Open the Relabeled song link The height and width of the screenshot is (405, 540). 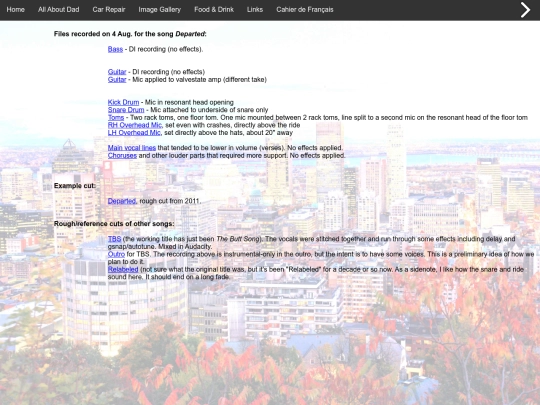(x=123, y=269)
